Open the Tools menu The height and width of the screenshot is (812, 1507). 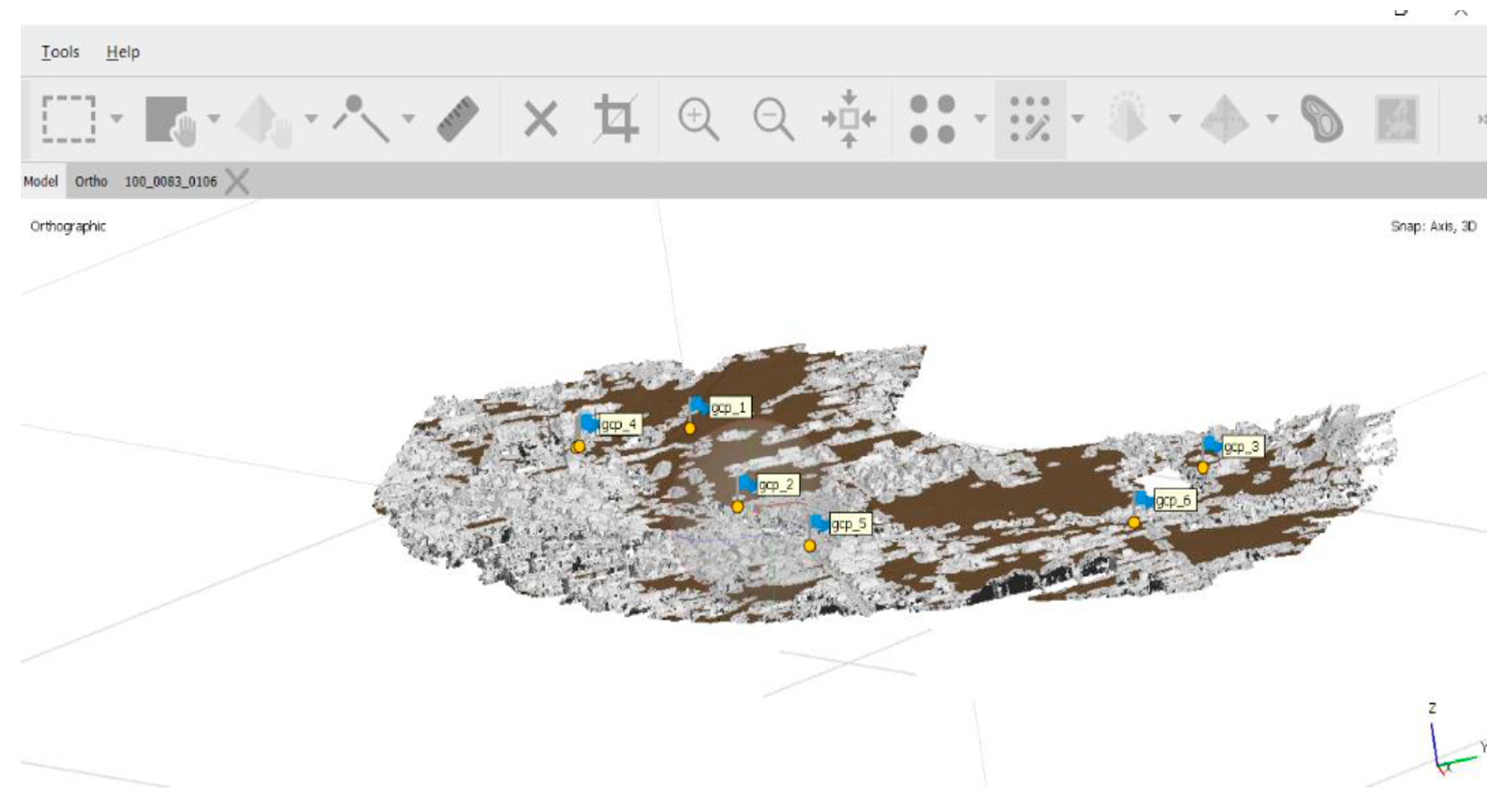60,52
